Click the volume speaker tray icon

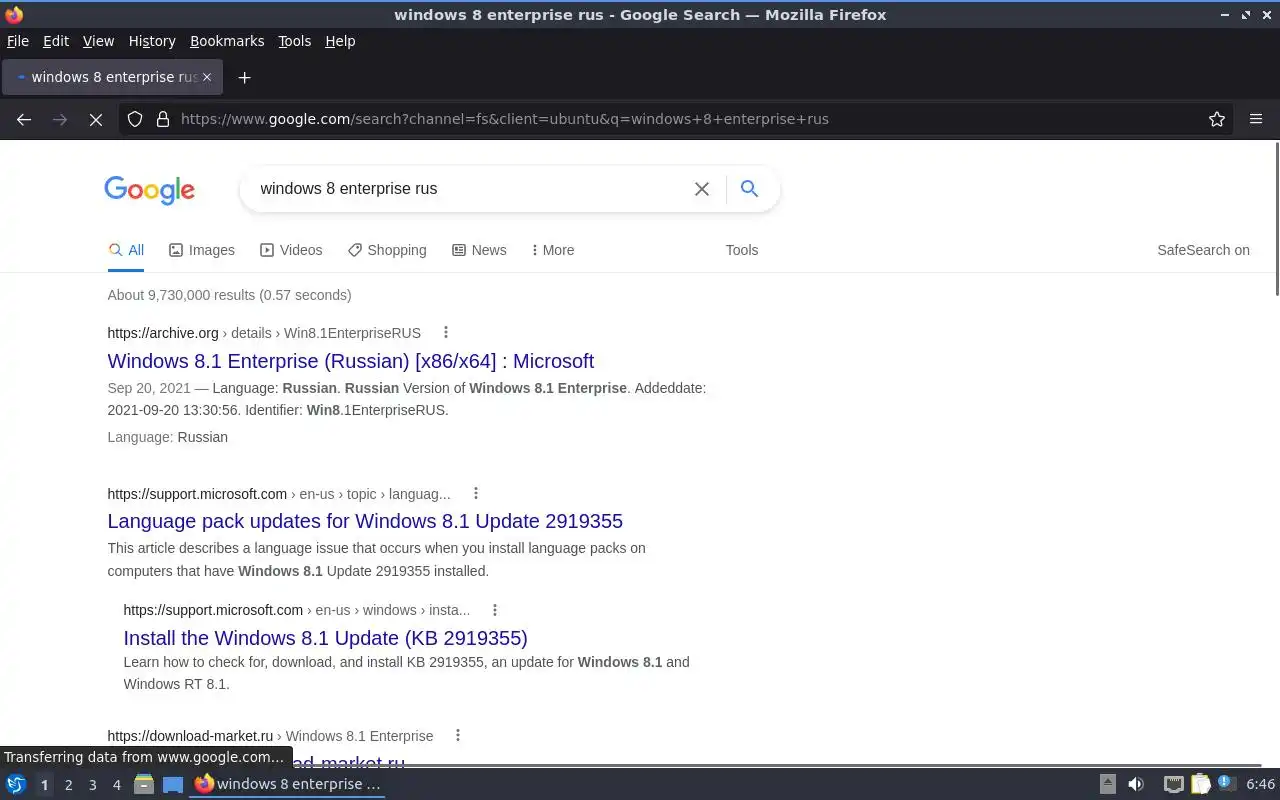(x=1136, y=784)
